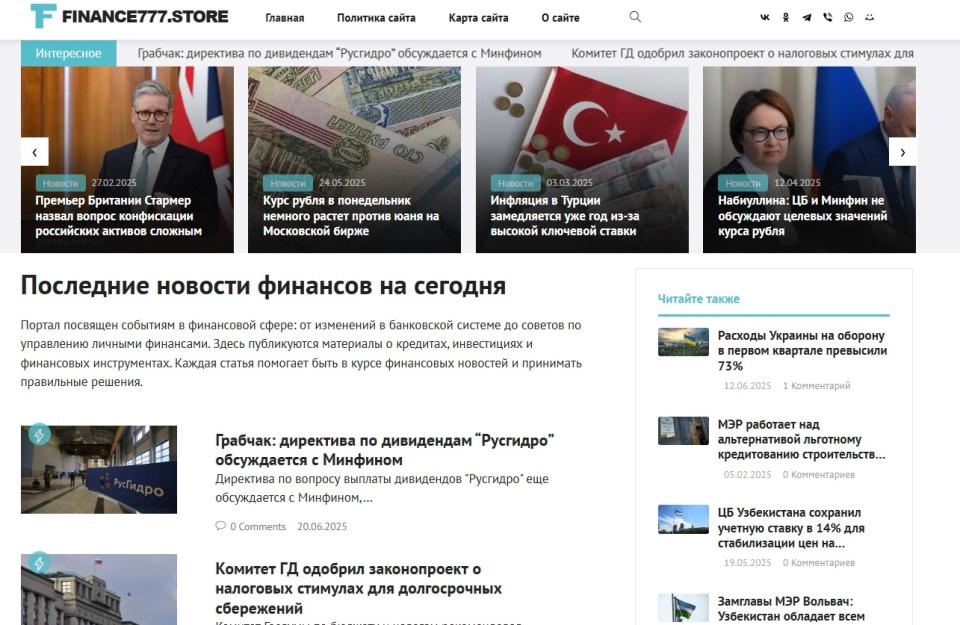Image resolution: width=960 pixels, height=625 pixels.
Task: Open the Стармер article slide title
Action: pos(119,215)
